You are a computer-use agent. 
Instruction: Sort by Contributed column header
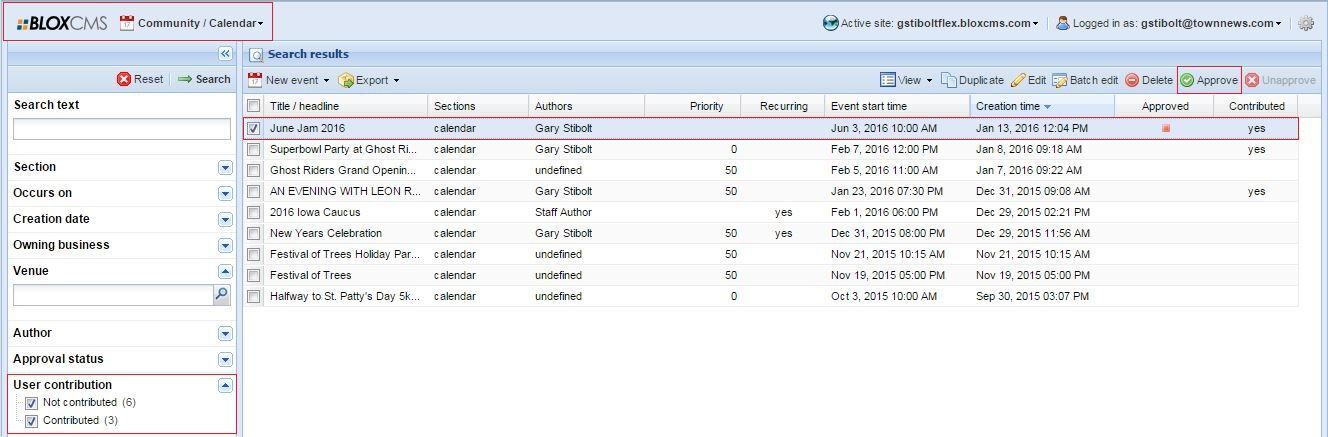(x=1256, y=106)
